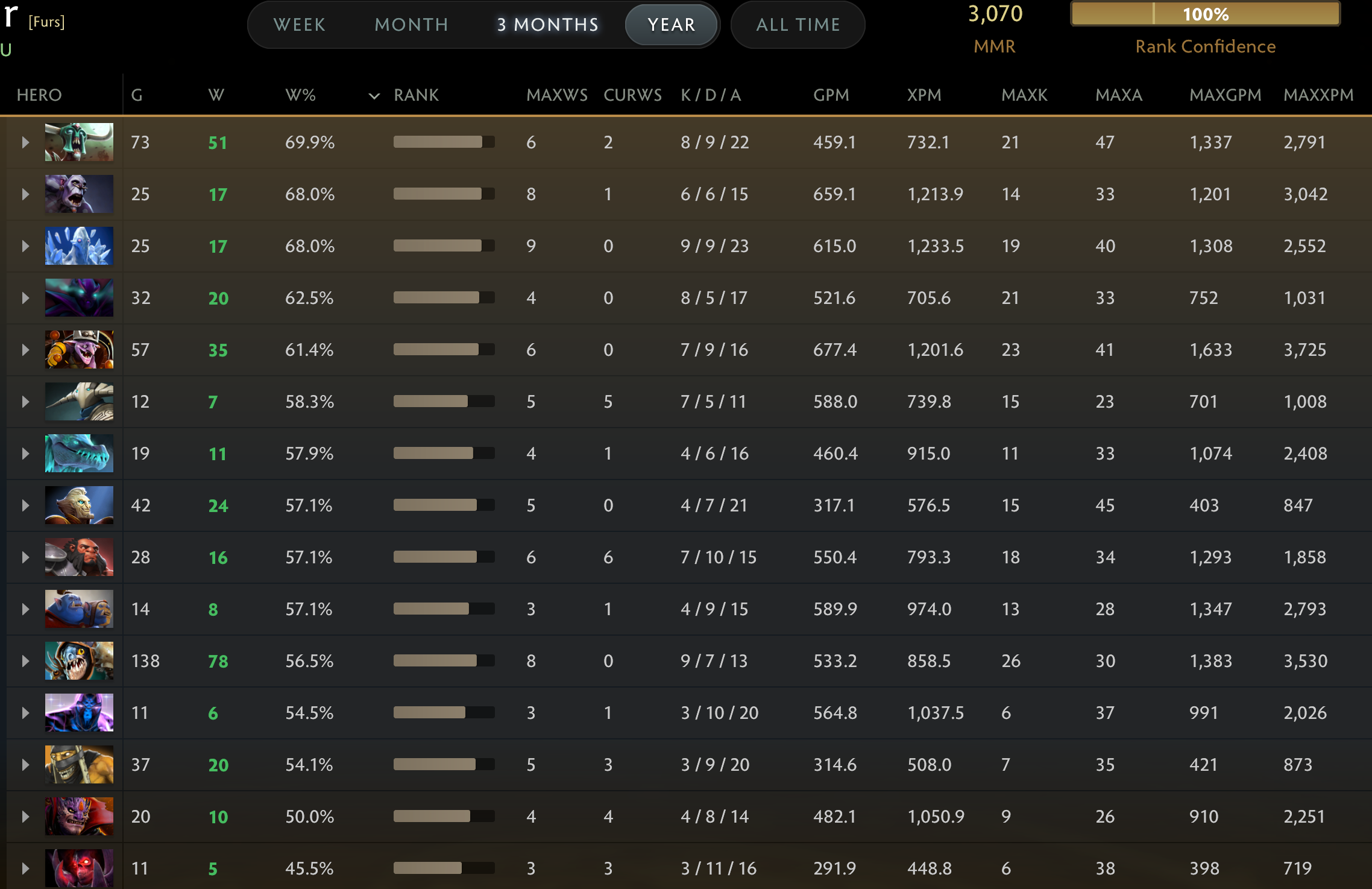Select hero portrait in the 58.3% win rate row
The image size is (1372, 889).
(x=79, y=402)
